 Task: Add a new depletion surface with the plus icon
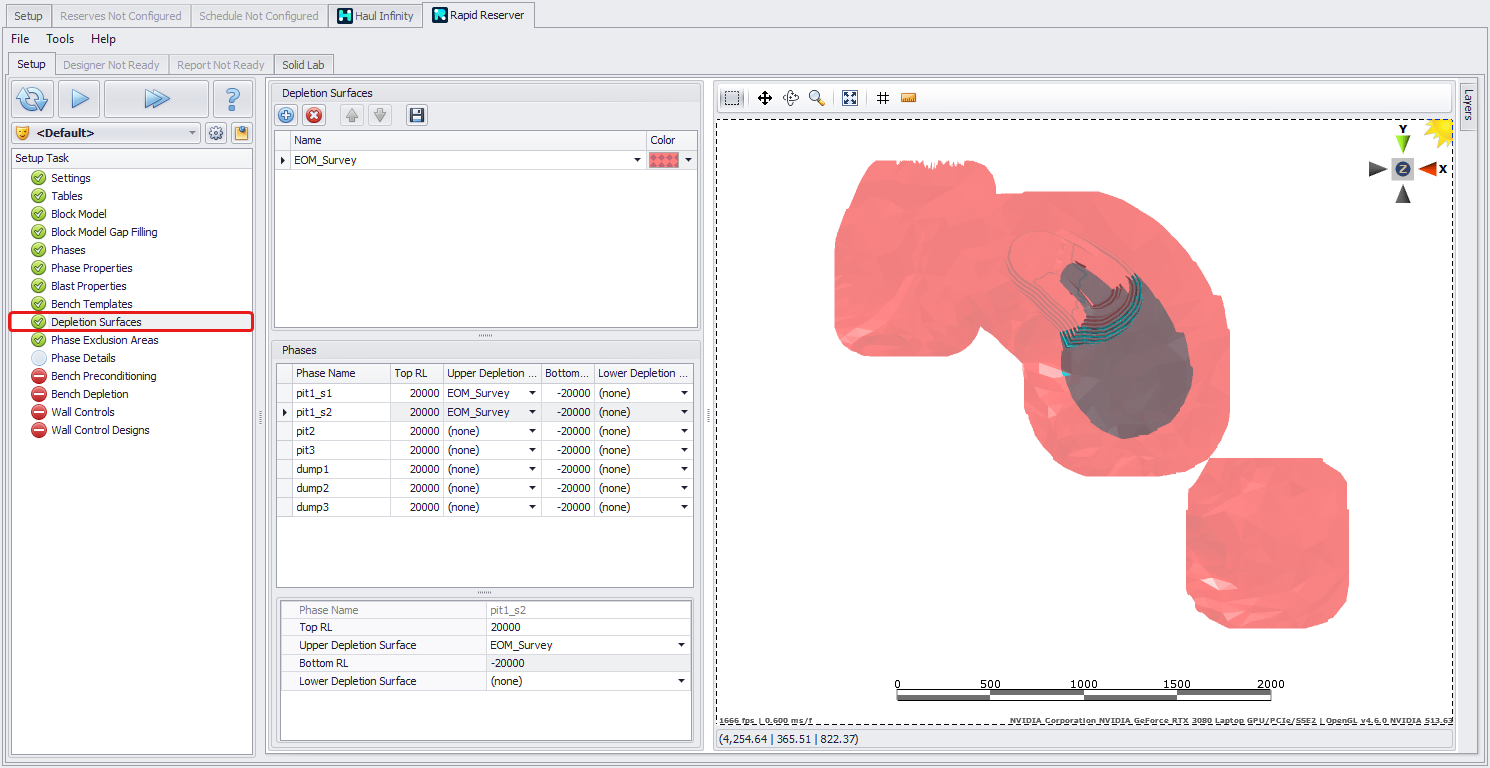(287, 115)
